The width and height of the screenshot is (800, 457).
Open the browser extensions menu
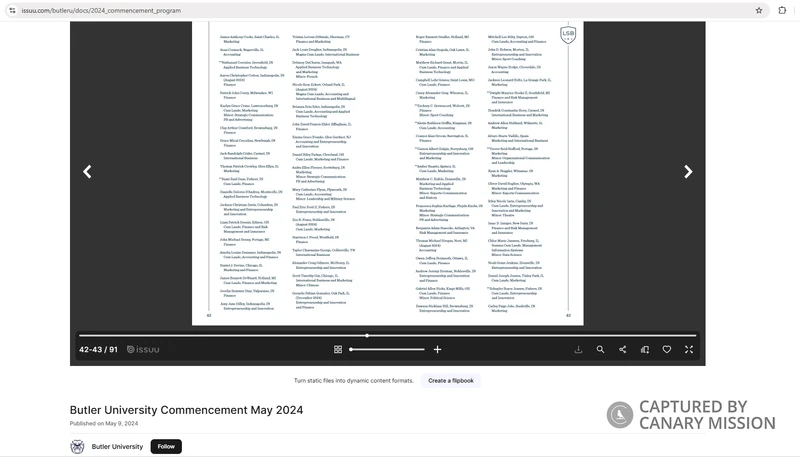782,10
